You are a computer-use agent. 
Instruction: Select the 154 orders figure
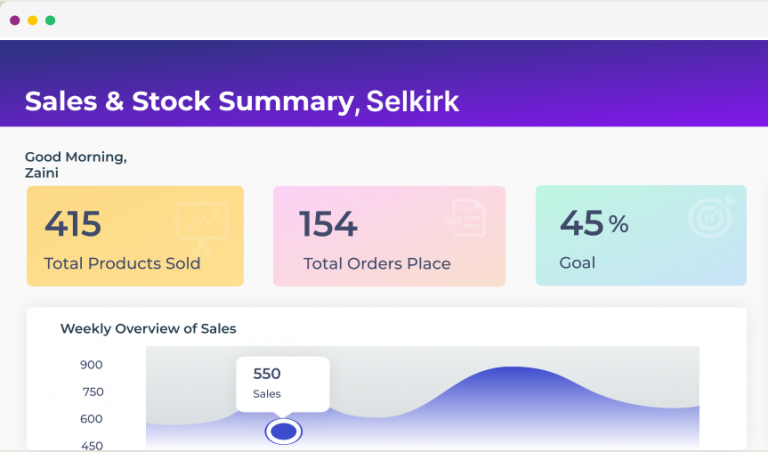[328, 224]
